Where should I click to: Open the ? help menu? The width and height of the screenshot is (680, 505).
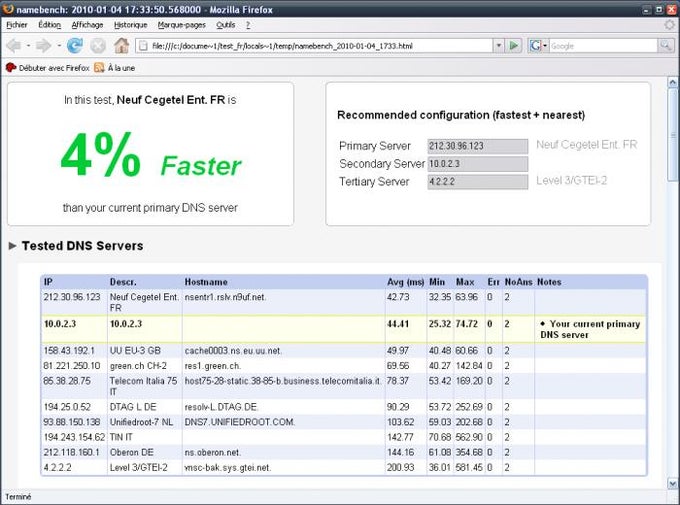[248, 25]
